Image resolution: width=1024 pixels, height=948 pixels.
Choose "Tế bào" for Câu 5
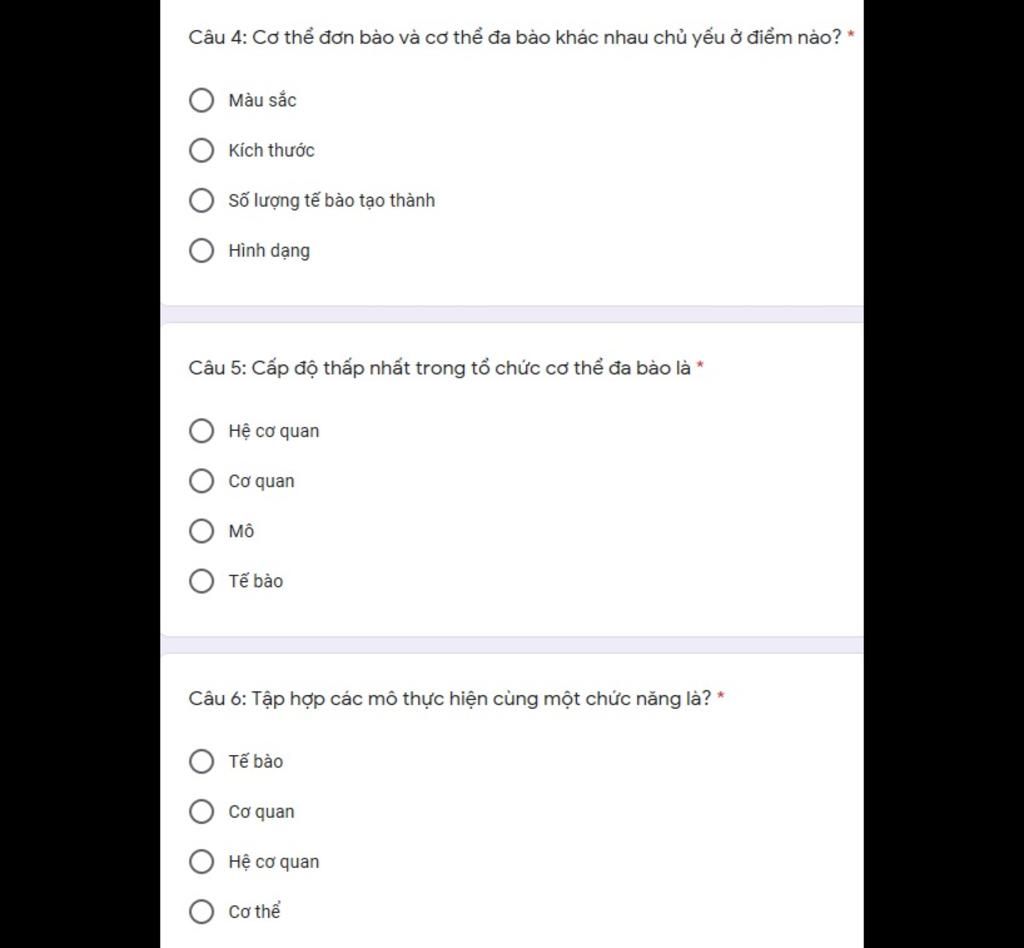[x=202, y=581]
